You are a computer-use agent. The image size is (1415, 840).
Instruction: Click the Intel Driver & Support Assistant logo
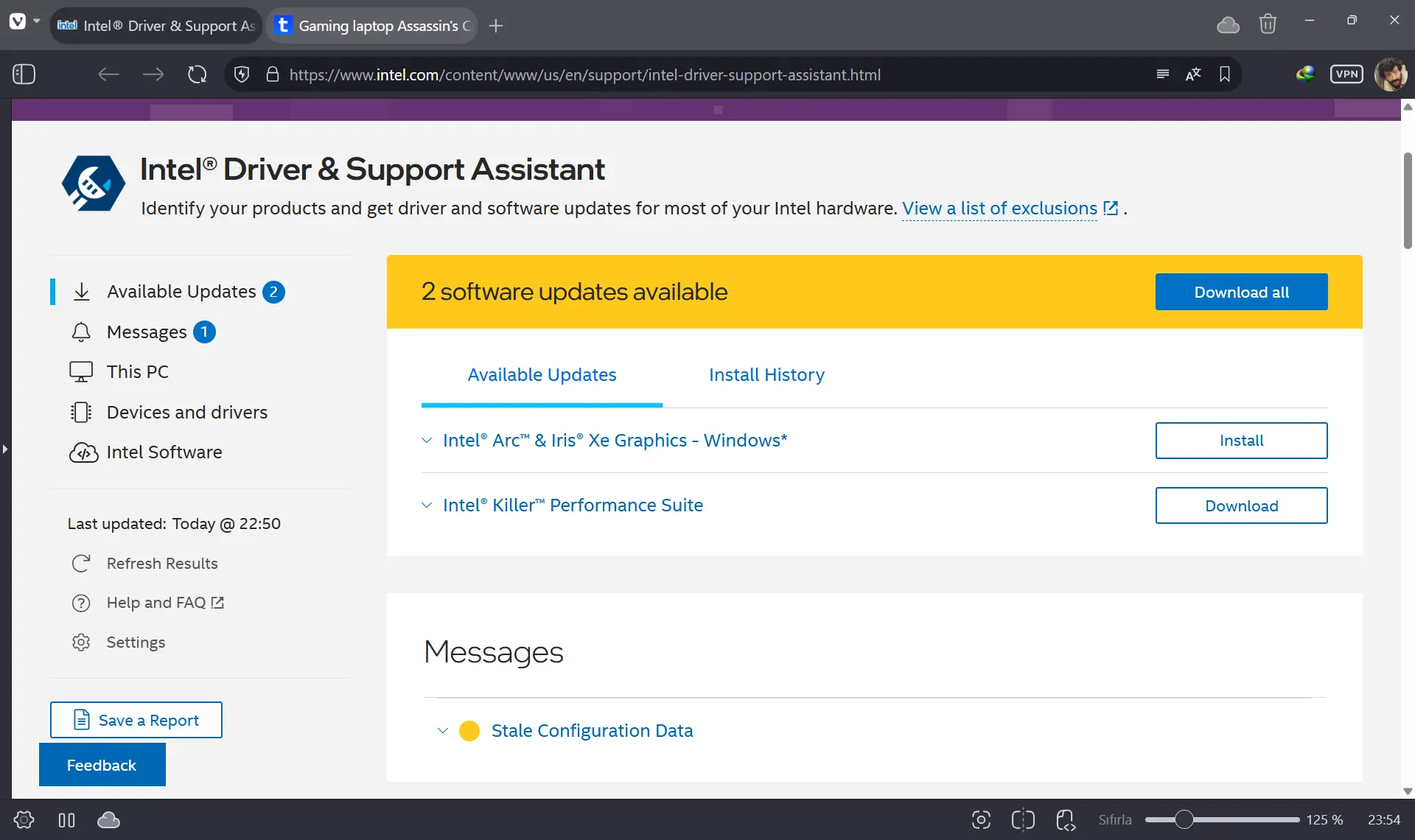coord(93,183)
